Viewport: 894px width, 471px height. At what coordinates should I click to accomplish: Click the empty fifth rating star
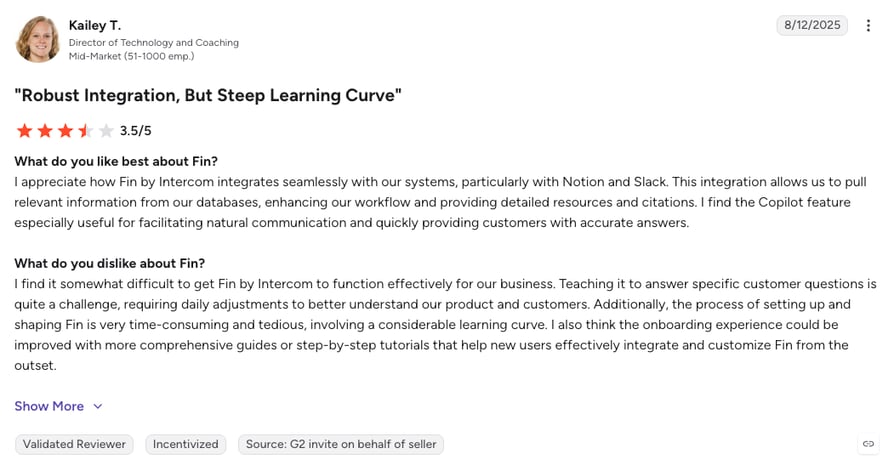click(x=106, y=131)
